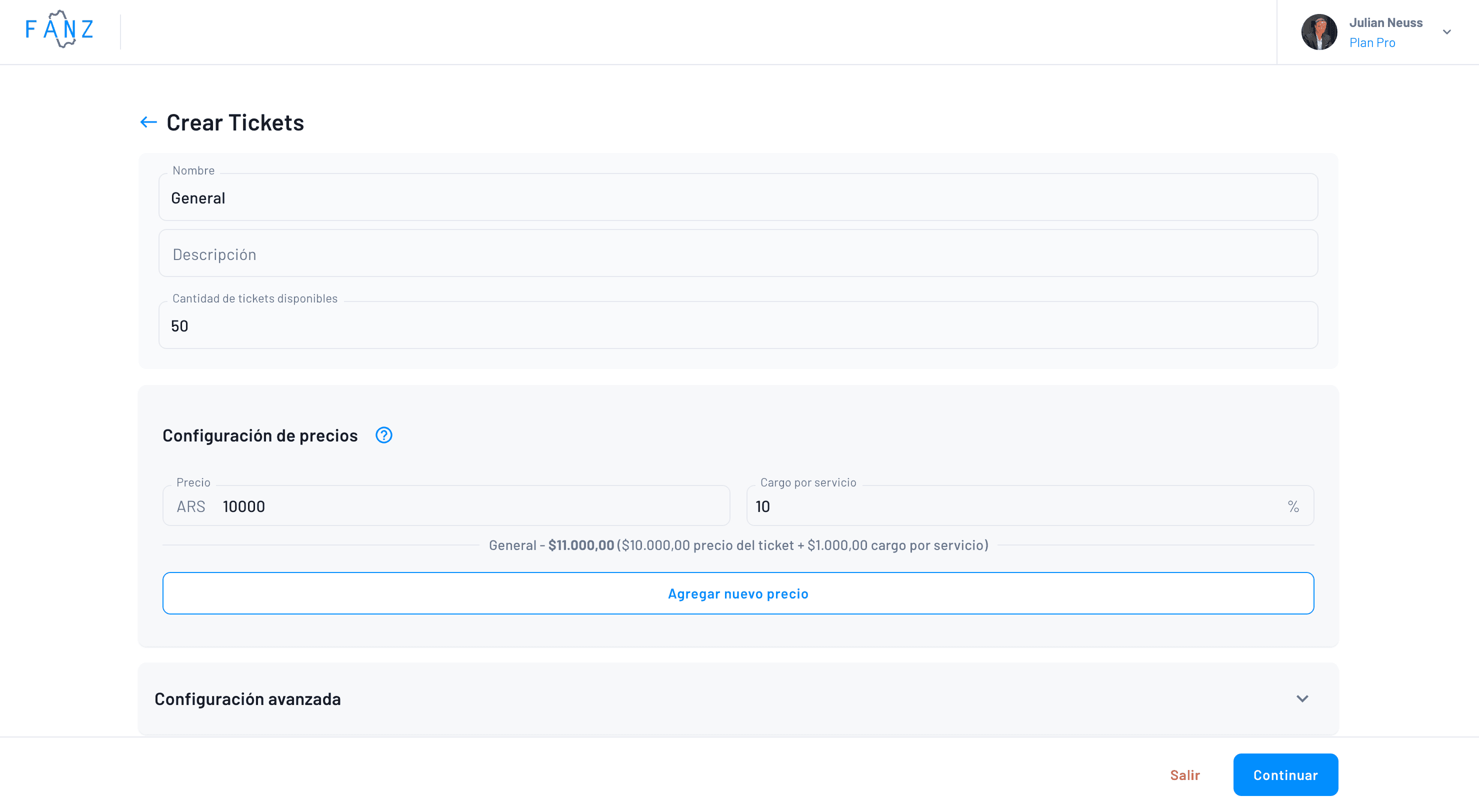
Task: Click the ARS currency prefix
Action: [x=190, y=506]
